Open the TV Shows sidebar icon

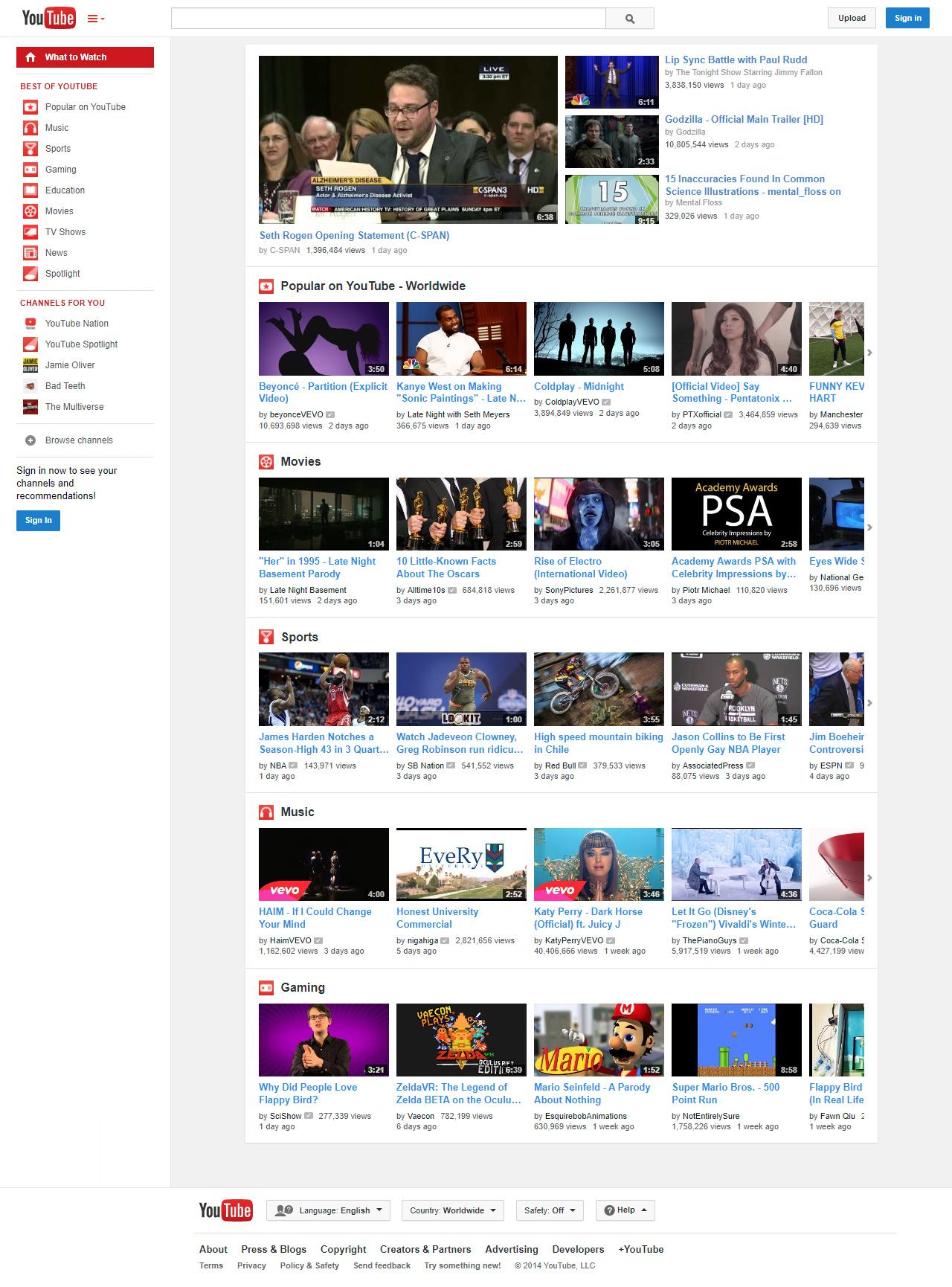(x=30, y=232)
